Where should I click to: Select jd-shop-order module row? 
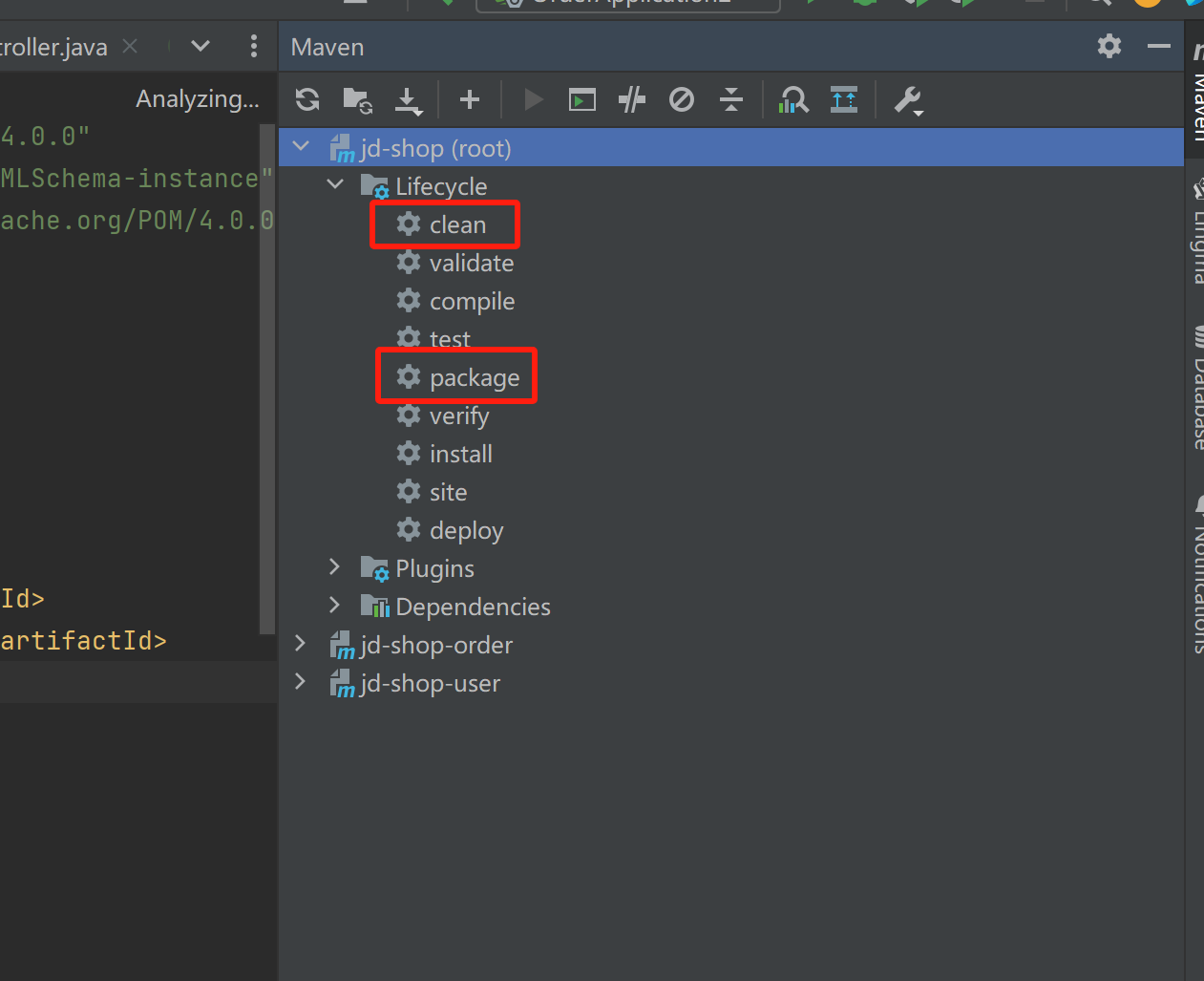pyautogui.click(x=731, y=645)
